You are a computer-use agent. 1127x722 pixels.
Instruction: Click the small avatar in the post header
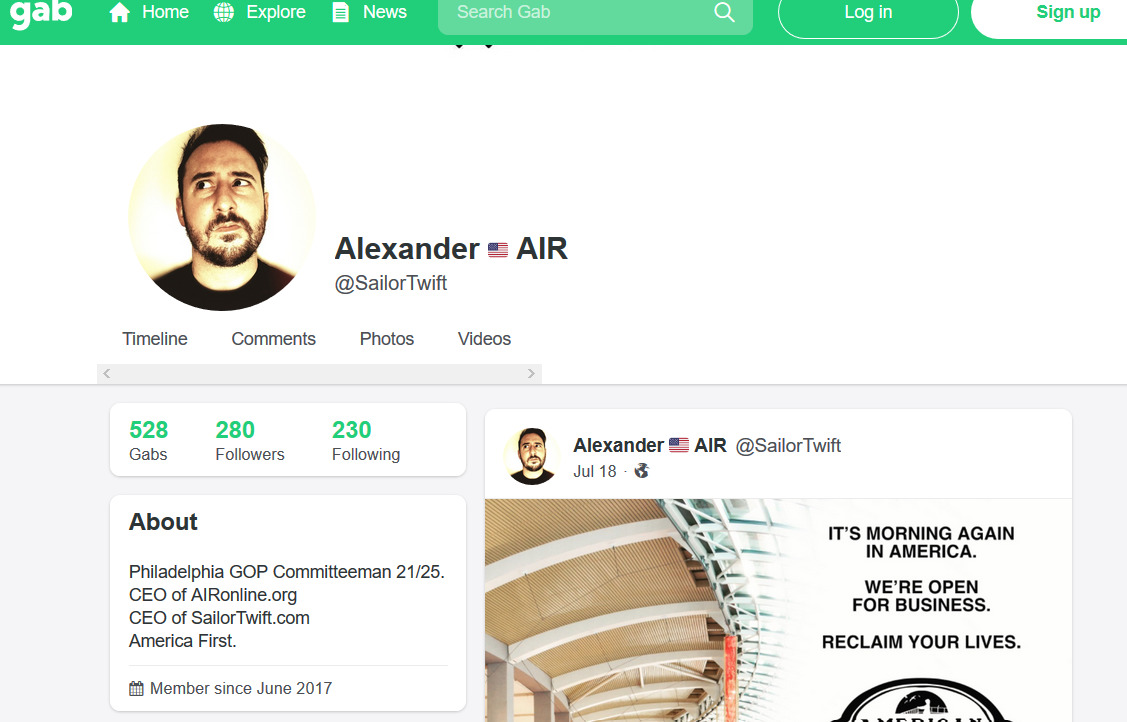click(x=532, y=455)
